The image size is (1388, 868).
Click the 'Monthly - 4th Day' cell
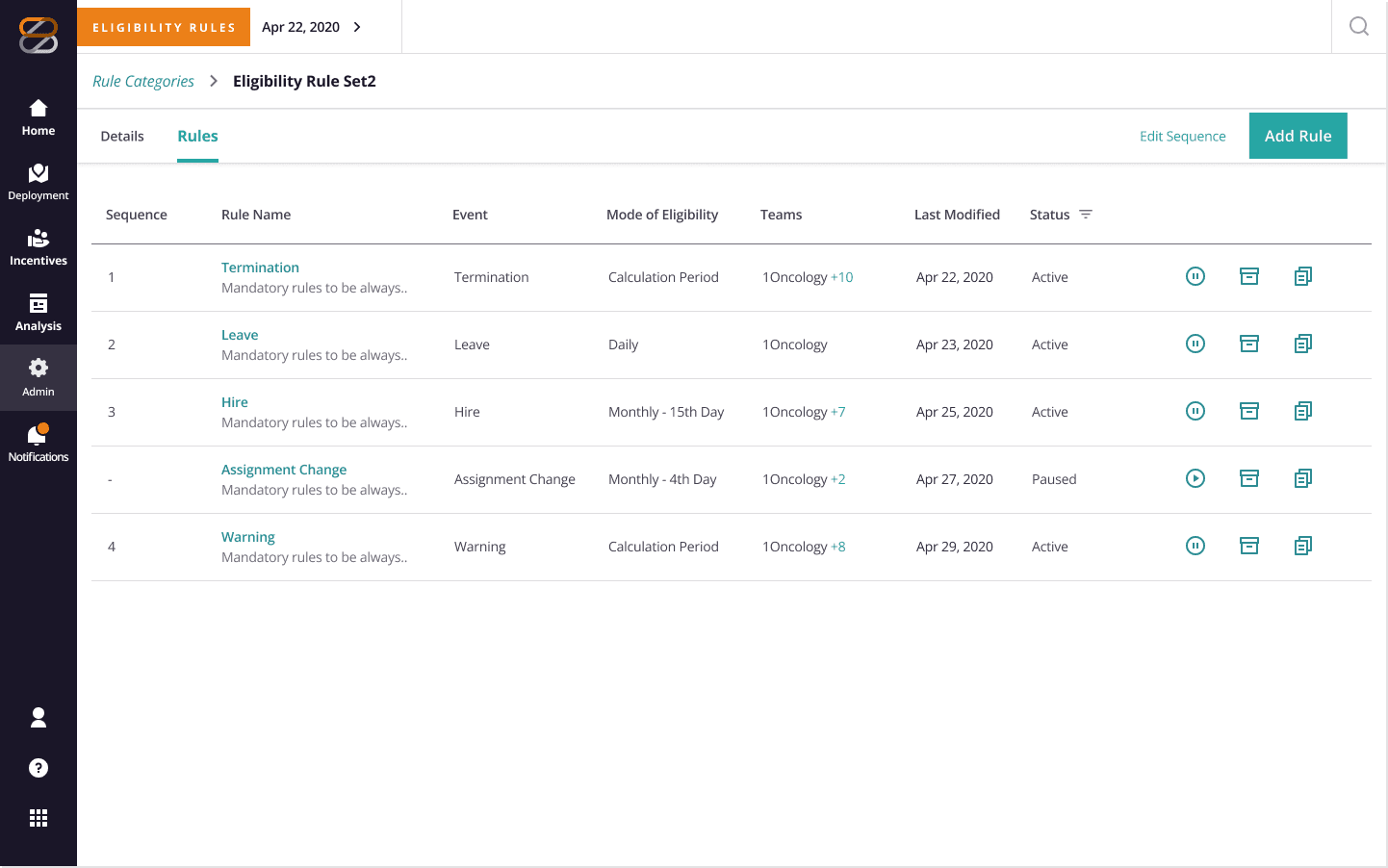click(662, 479)
